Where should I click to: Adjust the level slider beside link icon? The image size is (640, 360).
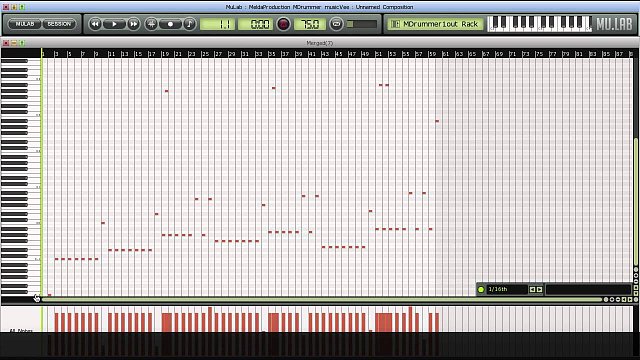pos(362,24)
